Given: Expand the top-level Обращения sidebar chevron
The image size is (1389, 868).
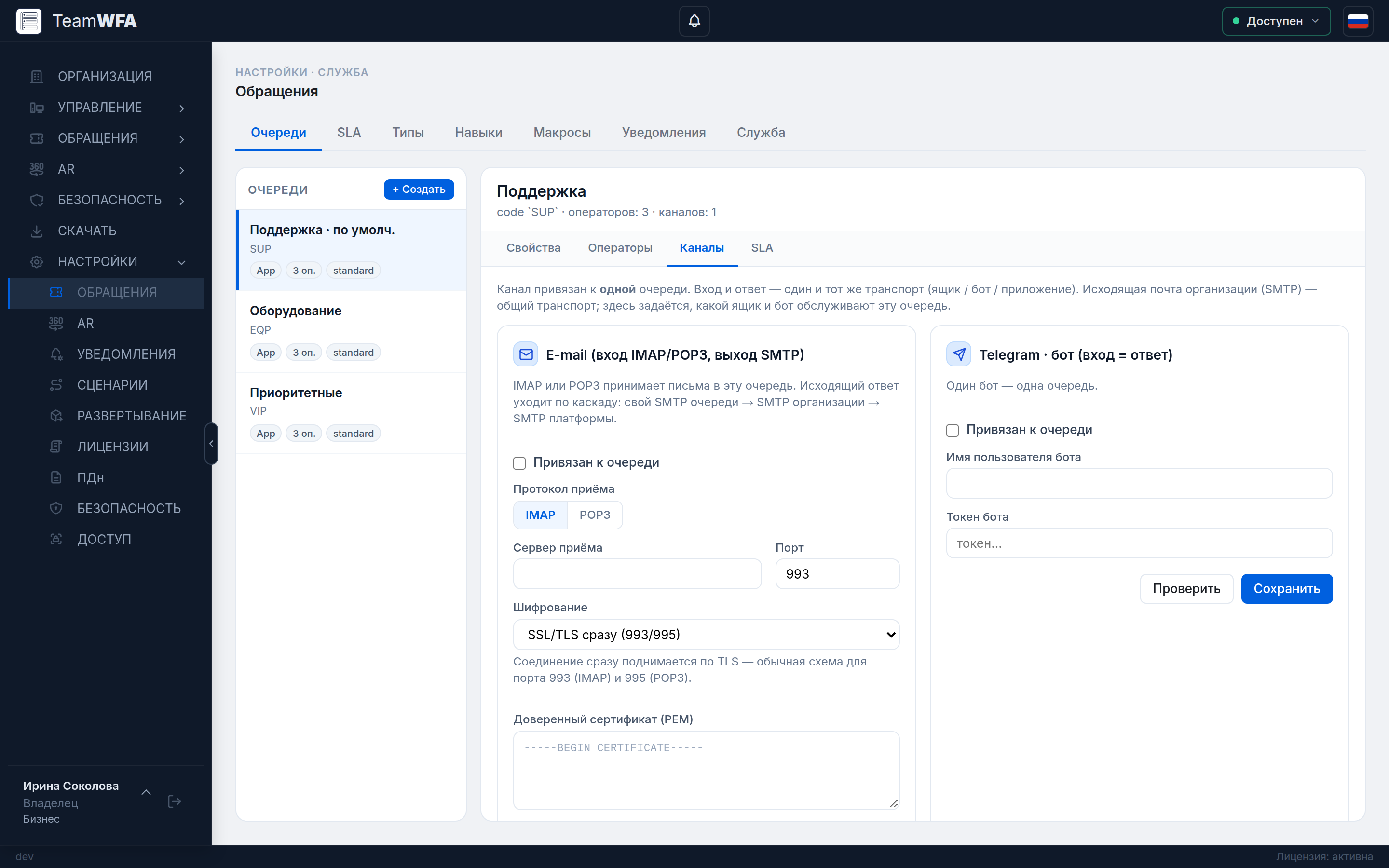Looking at the screenshot, I should click(x=182, y=139).
